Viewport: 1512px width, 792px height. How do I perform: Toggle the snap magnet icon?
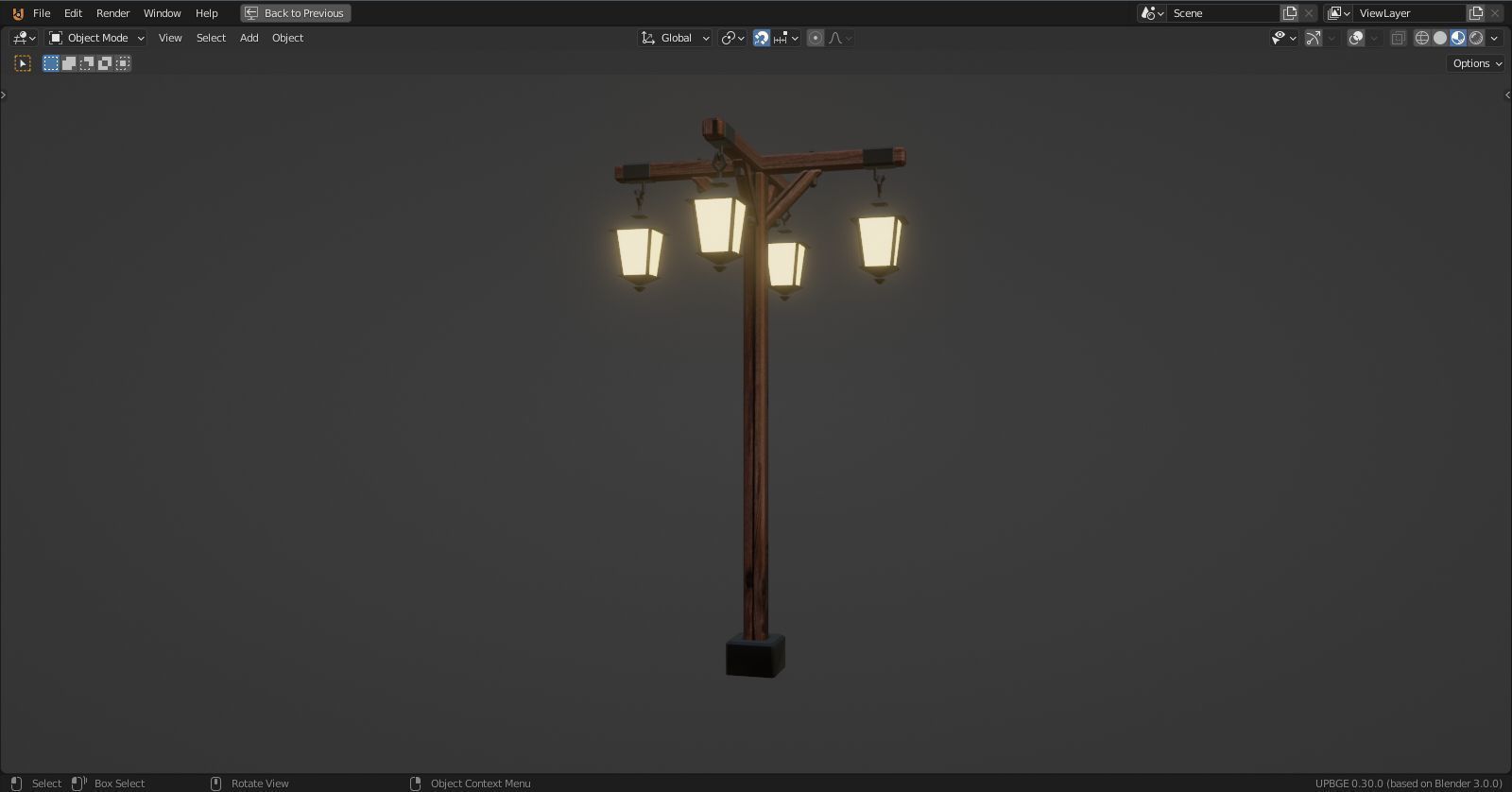[x=762, y=38]
